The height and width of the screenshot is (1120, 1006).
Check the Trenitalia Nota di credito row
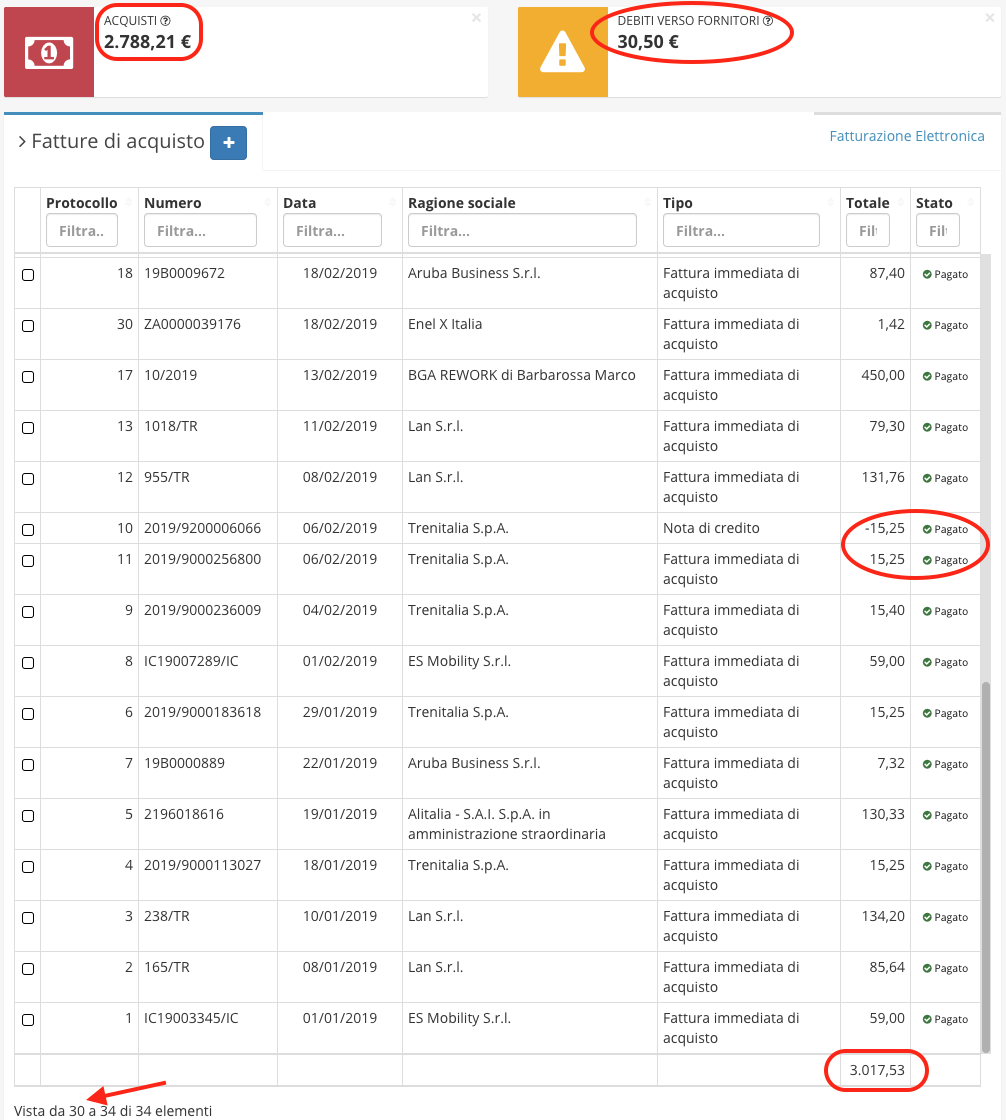tap(28, 530)
